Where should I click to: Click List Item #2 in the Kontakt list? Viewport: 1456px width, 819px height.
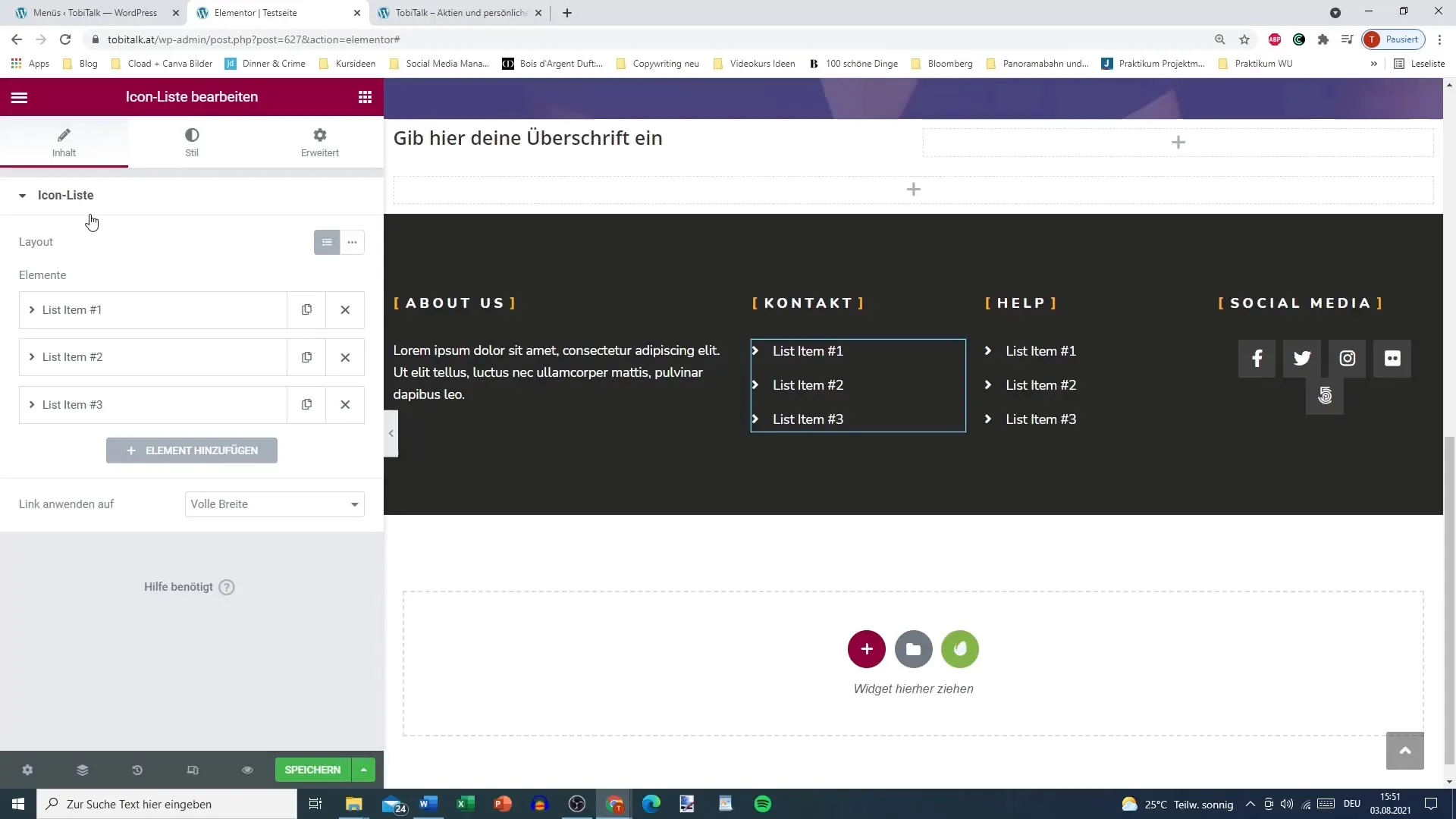coord(808,385)
